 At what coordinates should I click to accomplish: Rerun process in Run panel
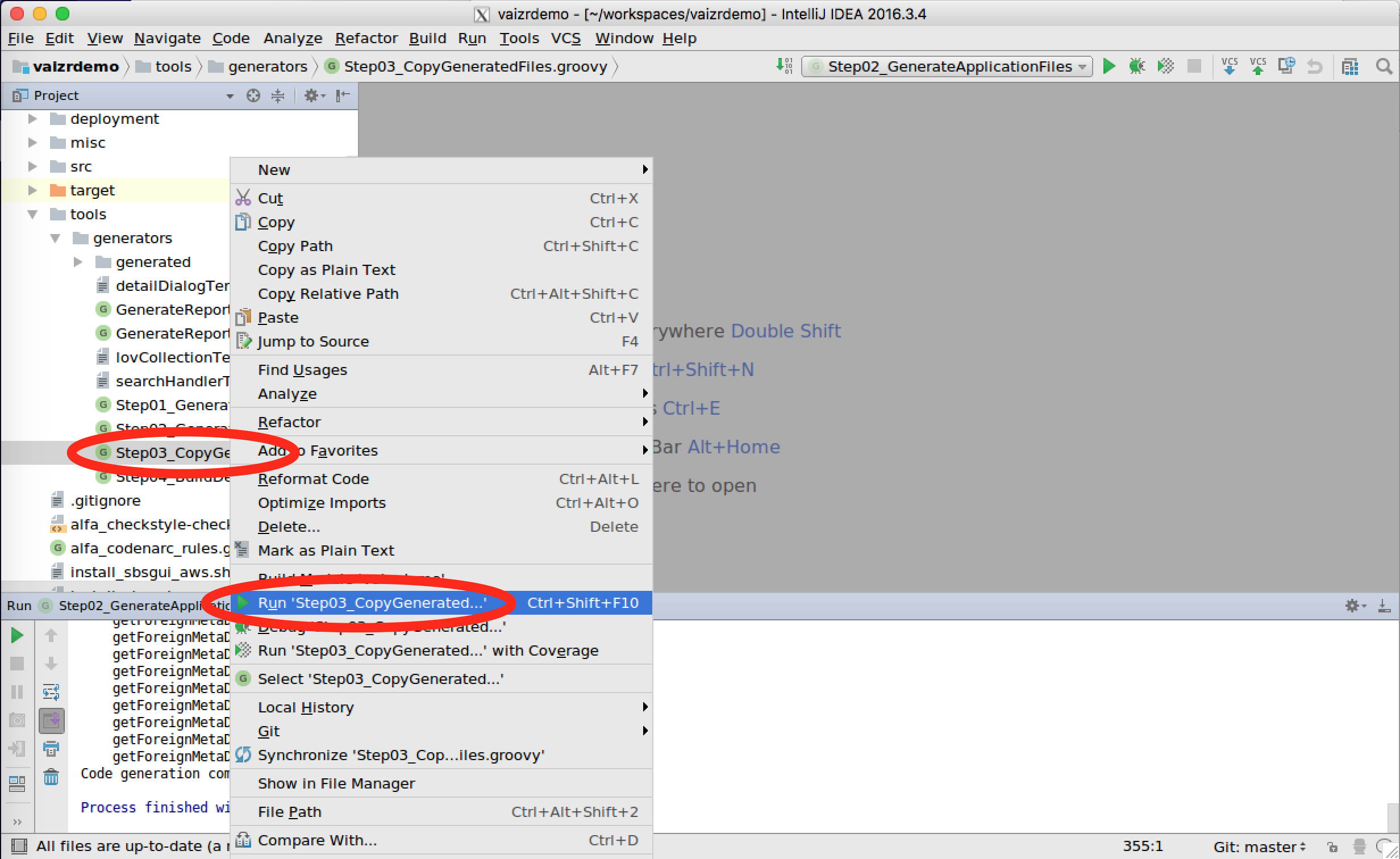pos(17,635)
